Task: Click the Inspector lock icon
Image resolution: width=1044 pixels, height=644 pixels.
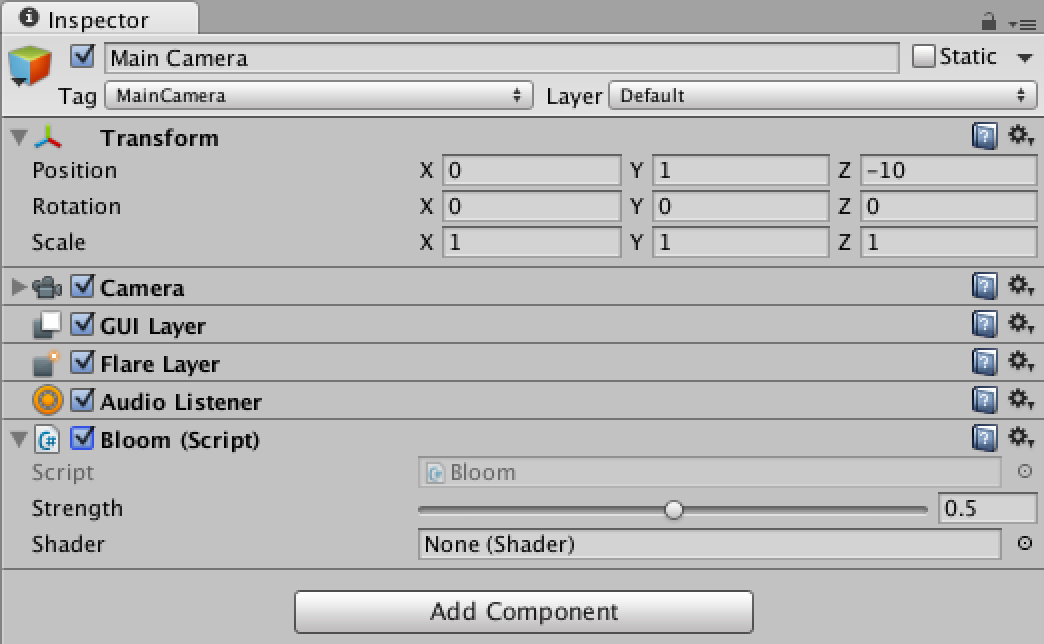Action: (989, 21)
